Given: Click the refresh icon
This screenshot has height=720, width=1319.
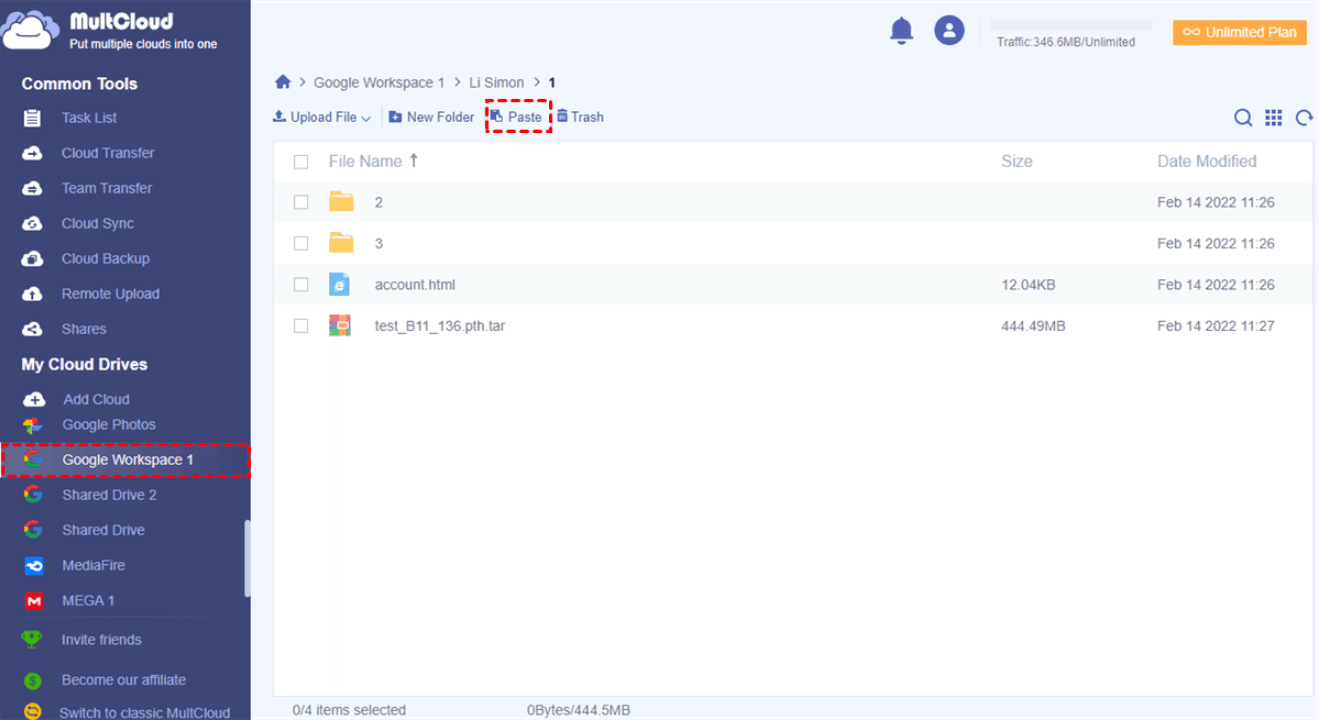Looking at the screenshot, I should pos(1304,118).
